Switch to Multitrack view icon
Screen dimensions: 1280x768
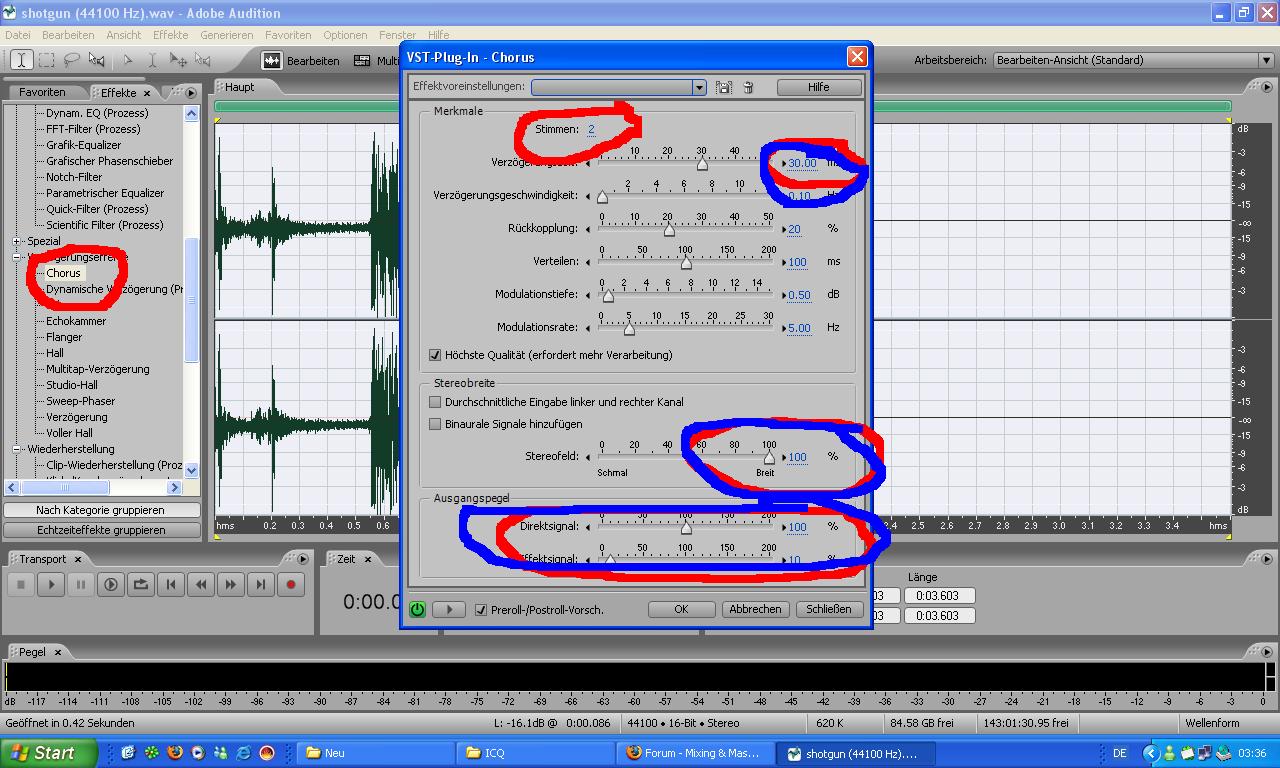coord(362,61)
